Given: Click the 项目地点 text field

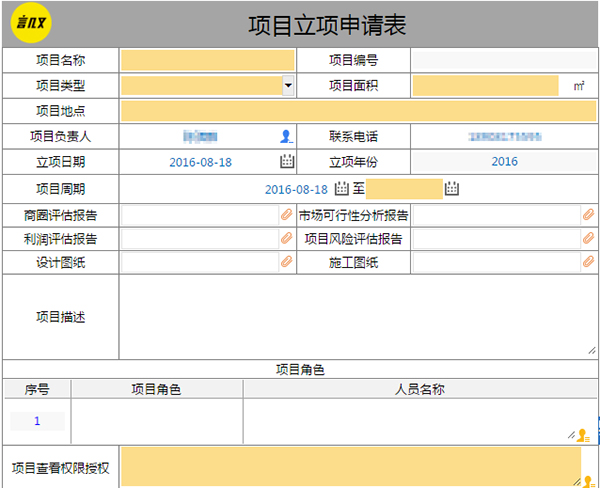Looking at the screenshot, I should click(357, 111).
